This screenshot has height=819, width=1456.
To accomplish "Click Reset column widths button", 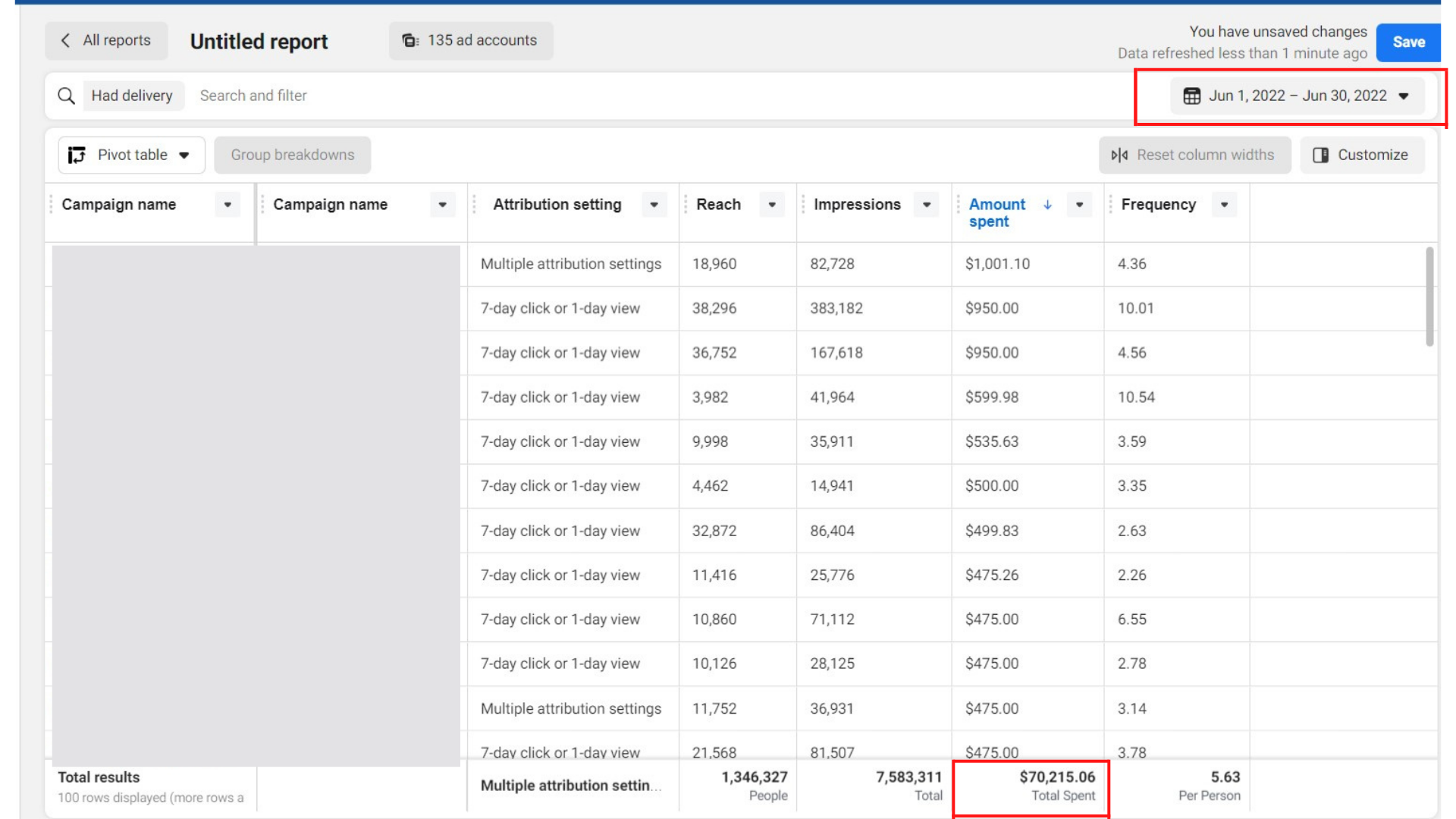I will (1195, 155).
